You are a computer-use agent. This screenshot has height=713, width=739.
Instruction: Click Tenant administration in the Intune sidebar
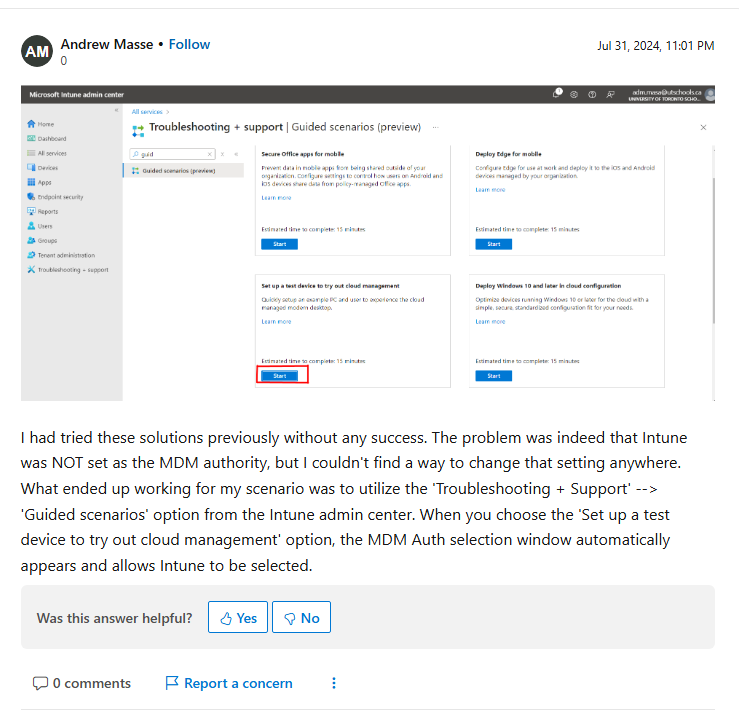tap(61, 255)
